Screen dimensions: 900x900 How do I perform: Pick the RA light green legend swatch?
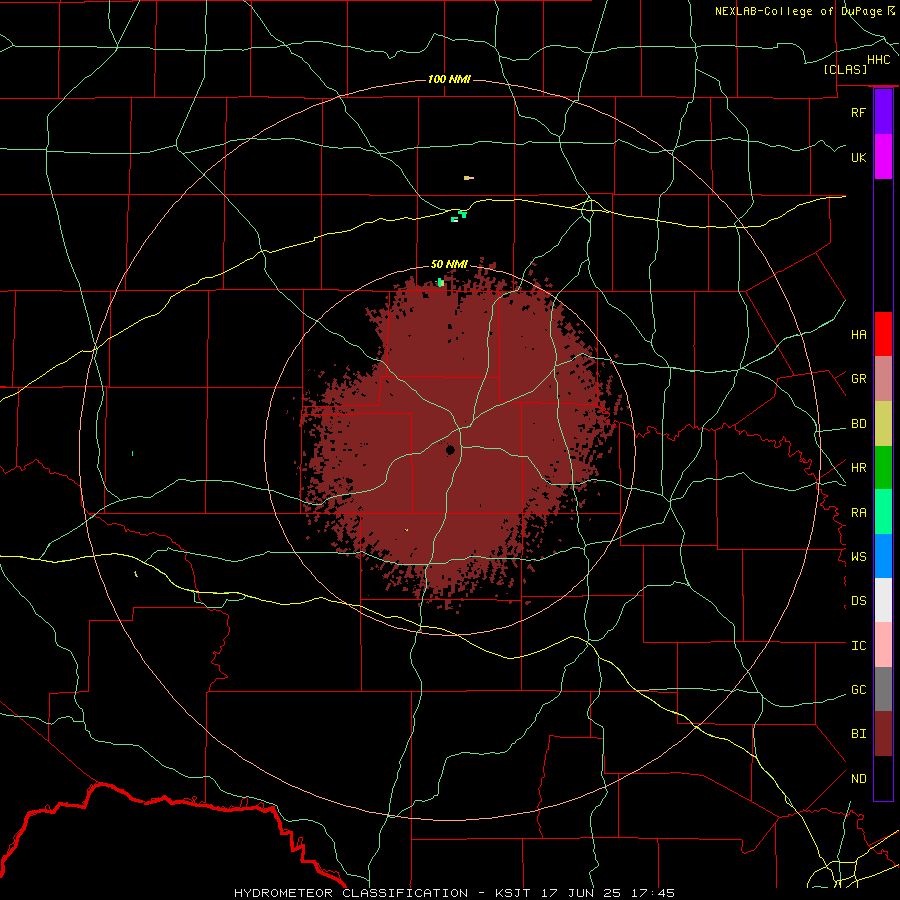click(883, 512)
